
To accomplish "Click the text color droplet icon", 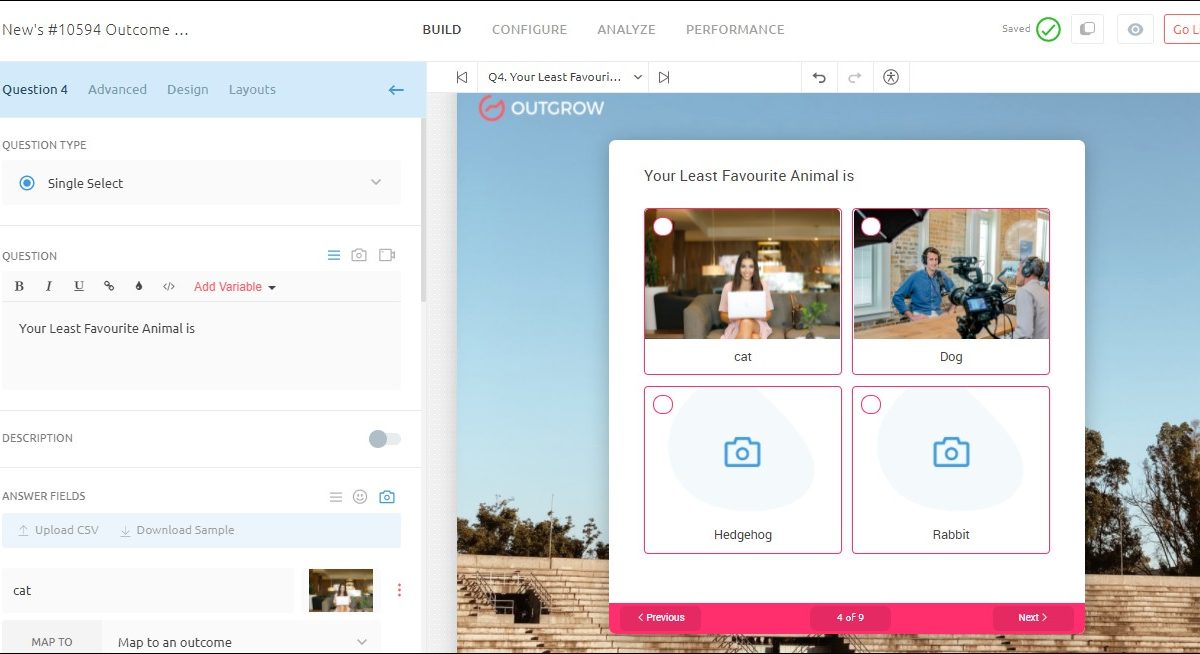I will pyautogui.click(x=138, y=287).
